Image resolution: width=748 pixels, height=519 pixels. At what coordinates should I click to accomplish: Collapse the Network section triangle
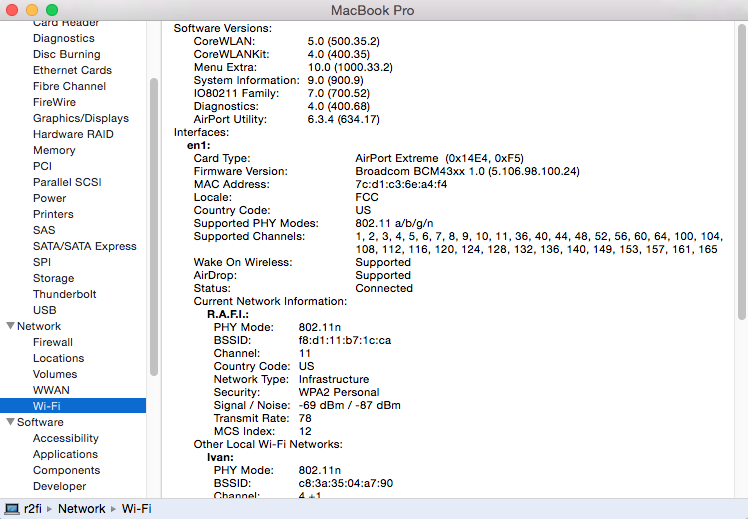[10, 326]
